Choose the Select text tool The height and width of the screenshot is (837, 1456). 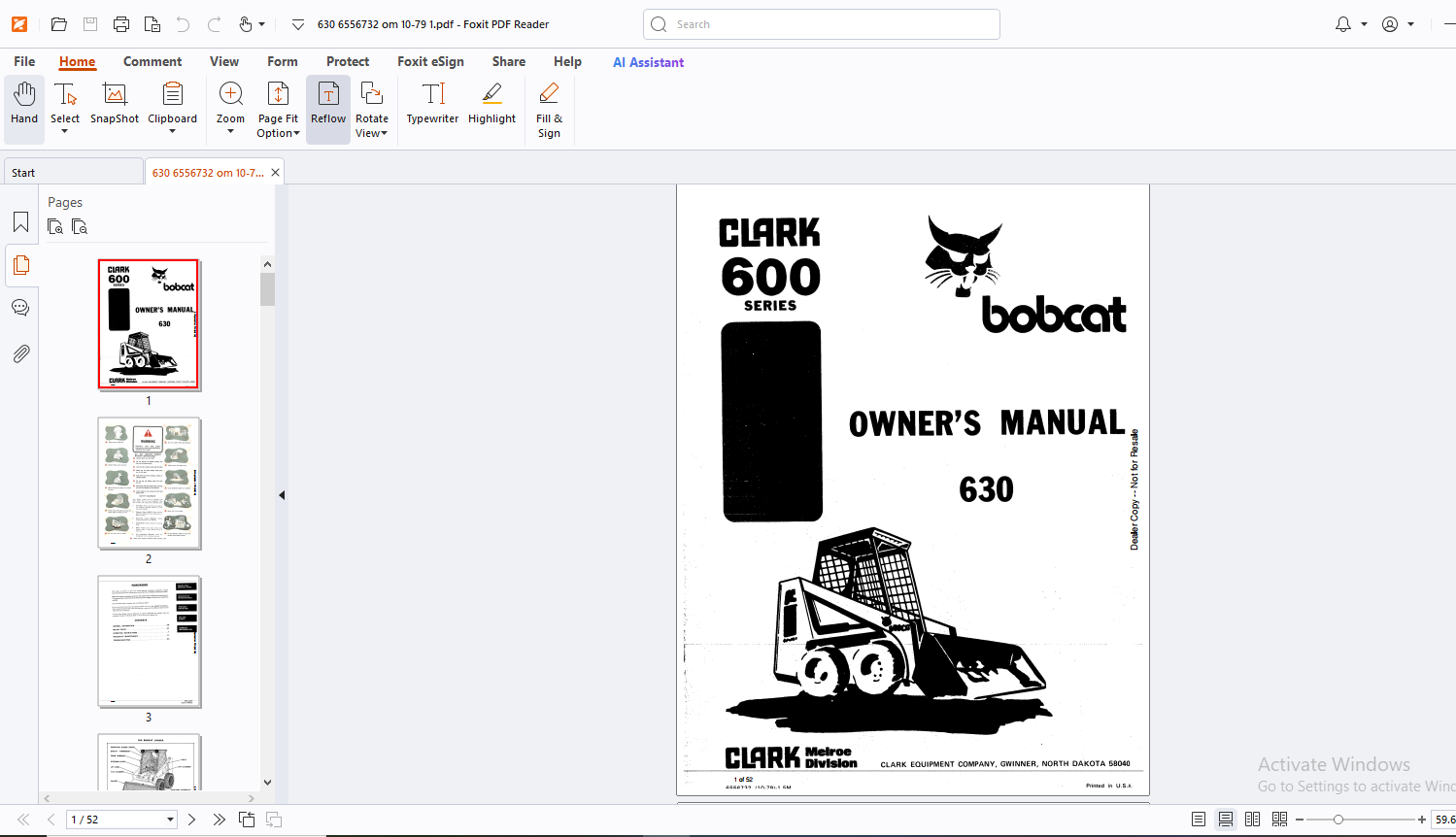(x=65, y=103)
